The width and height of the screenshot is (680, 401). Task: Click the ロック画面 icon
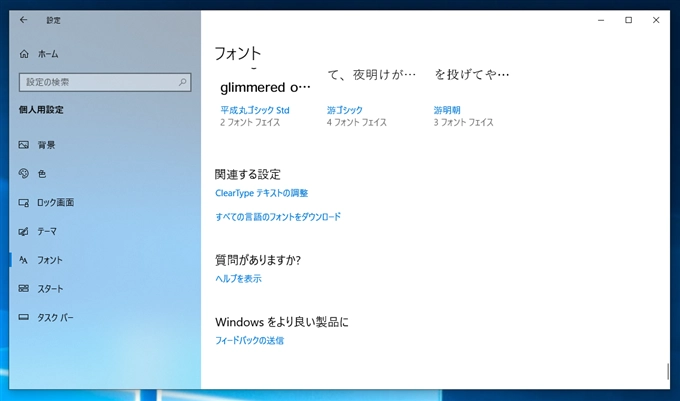(23, 202)
